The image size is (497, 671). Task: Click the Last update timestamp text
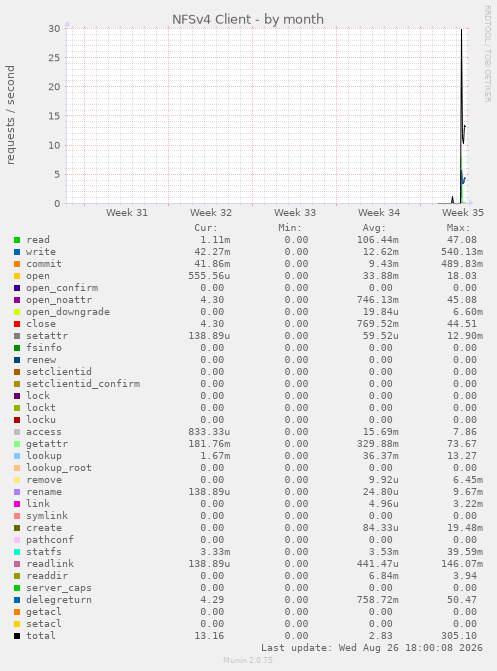372,648
